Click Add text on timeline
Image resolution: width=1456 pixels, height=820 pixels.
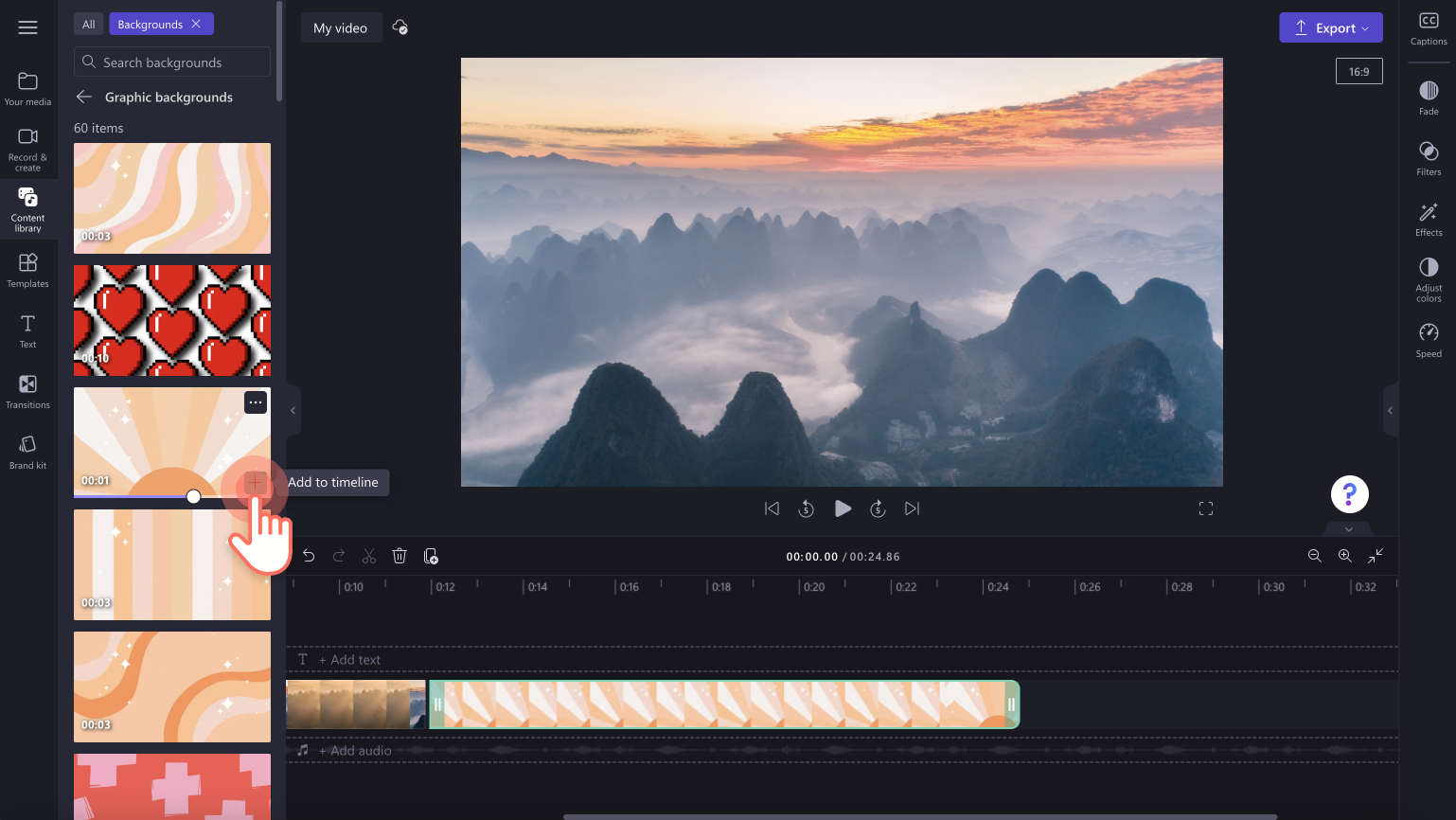pyautogui.click(x=349, y=659)
